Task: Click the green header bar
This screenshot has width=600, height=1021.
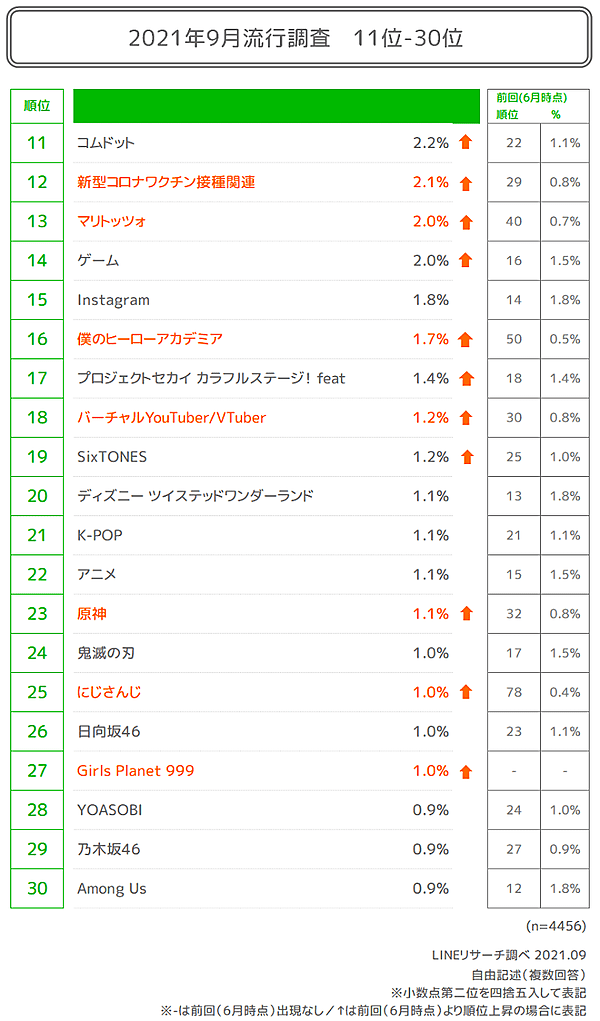Action: pyautogui.click(x=276, y=106)
